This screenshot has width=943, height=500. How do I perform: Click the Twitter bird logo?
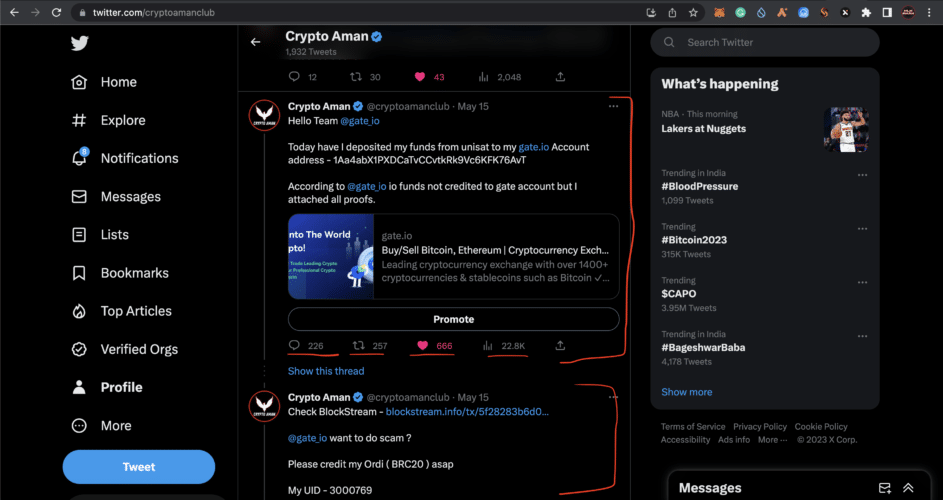point(80,43)
